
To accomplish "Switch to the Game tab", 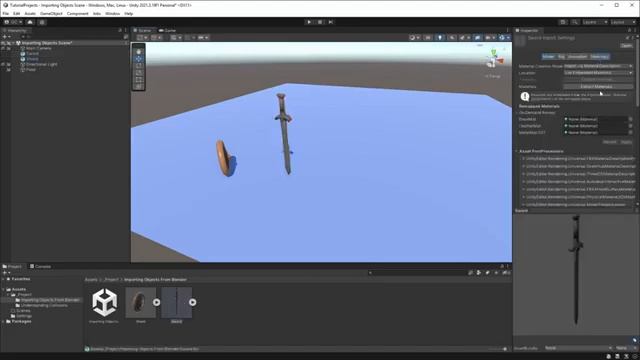I will pos(168,31).
